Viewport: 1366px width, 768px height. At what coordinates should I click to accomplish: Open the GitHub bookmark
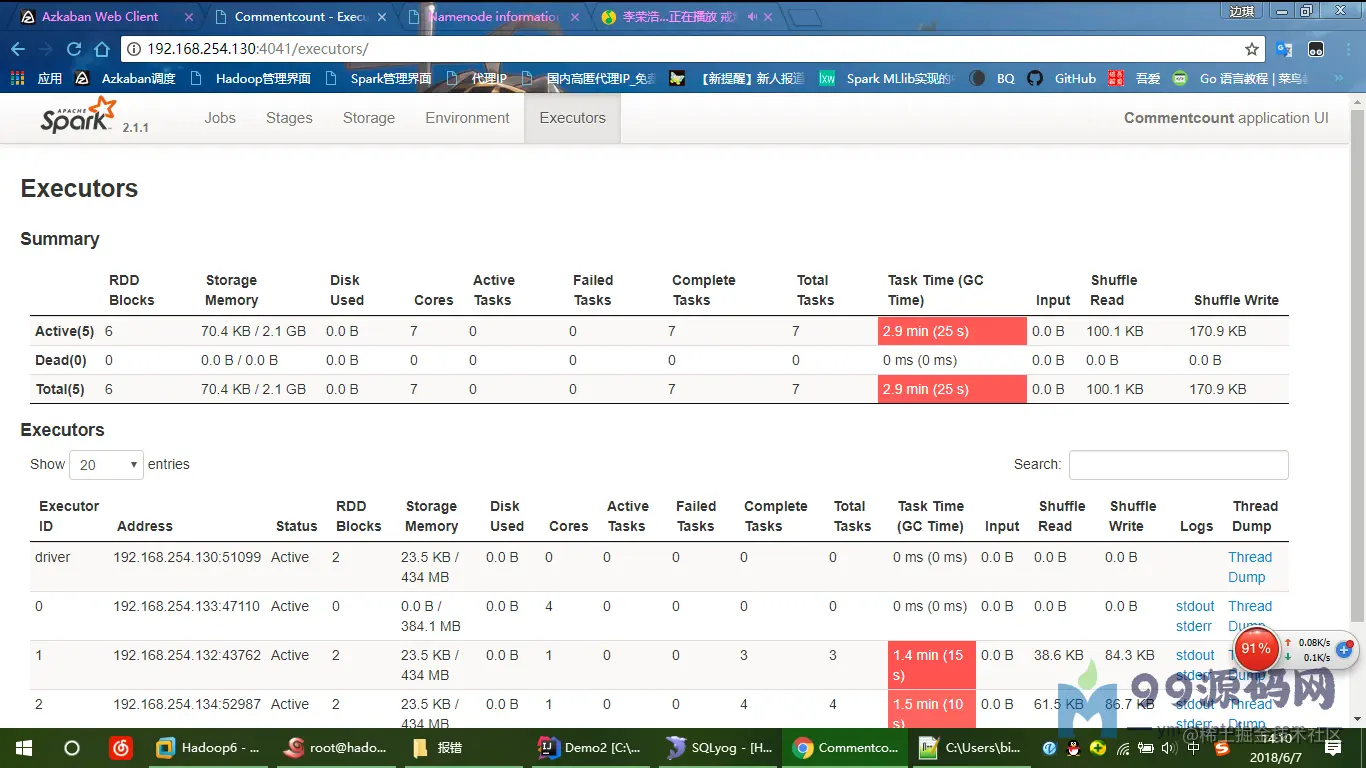tap(1062, 78)
